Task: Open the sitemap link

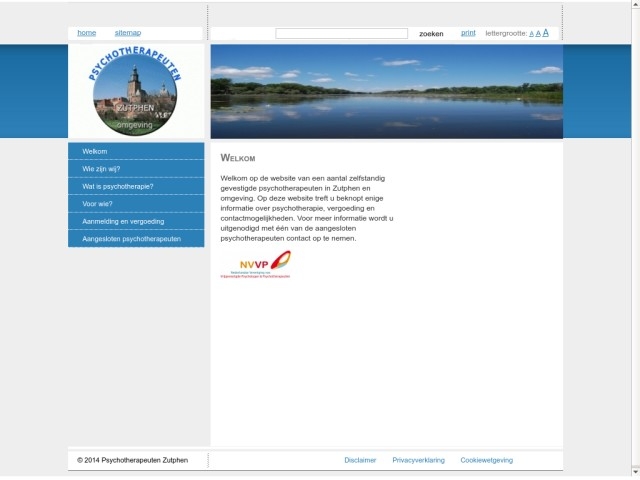Action: point(128,33)
